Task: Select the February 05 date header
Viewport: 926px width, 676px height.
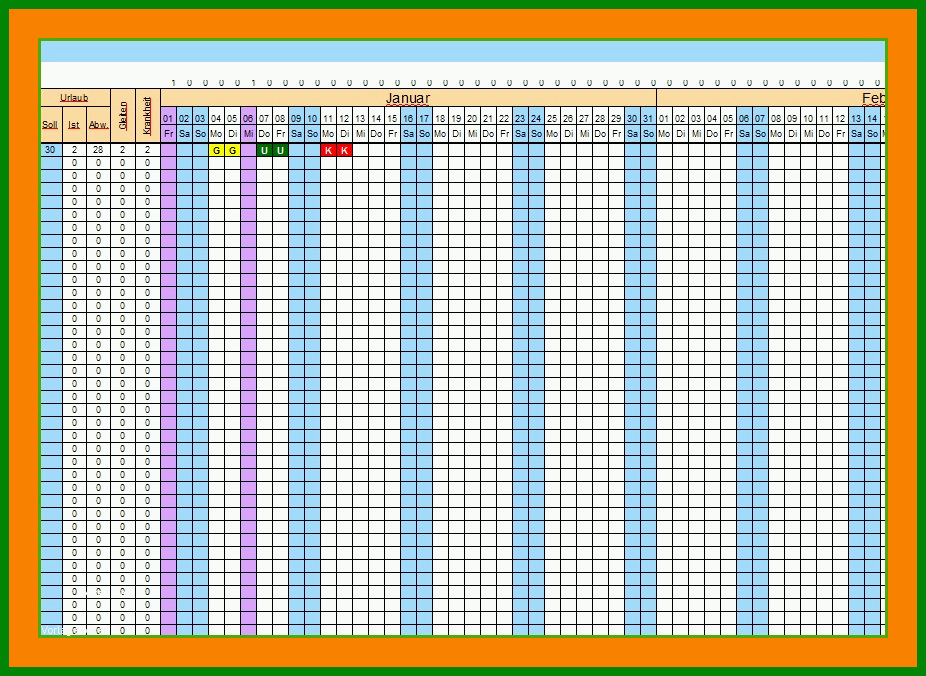Action: pos(728,118)
